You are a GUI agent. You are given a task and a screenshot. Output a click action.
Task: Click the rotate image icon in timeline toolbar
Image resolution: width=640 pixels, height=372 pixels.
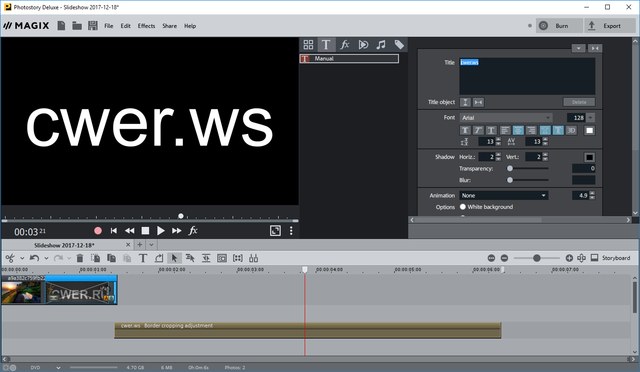[159, 258]
